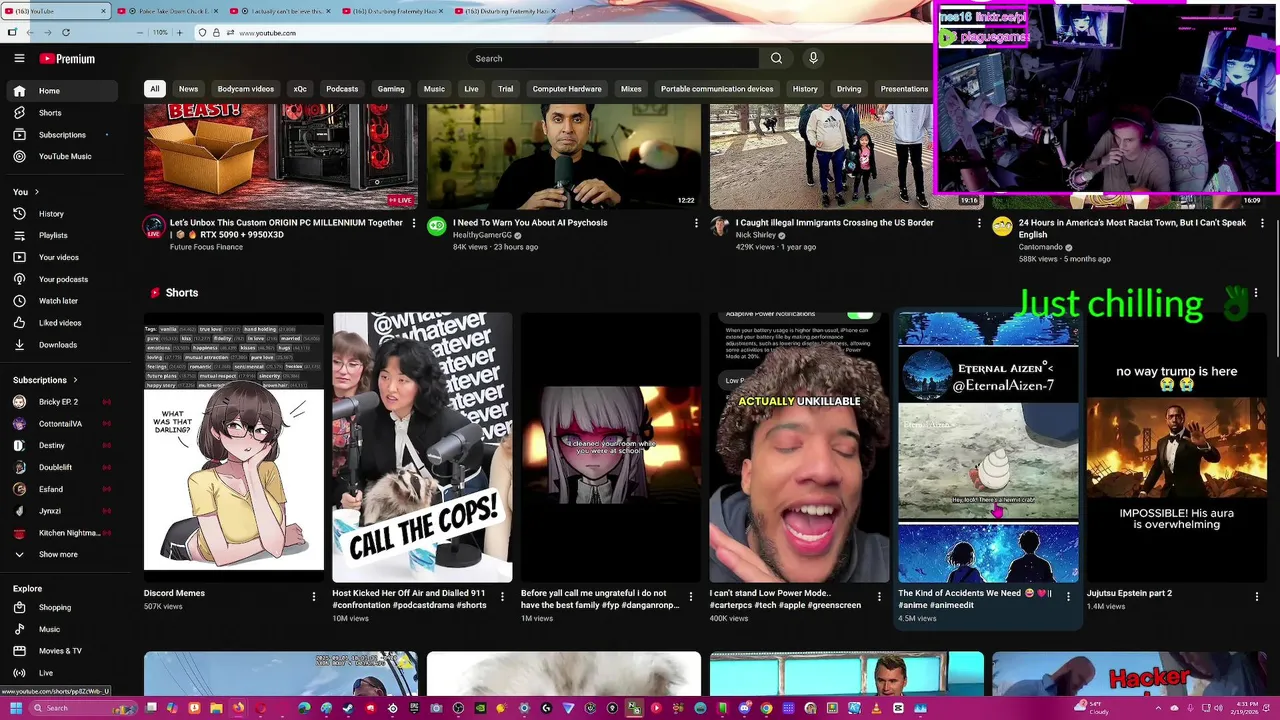Open options for AI Psychosis video
The width and height of the screenshot is (1280, 720).
point(696,223)
